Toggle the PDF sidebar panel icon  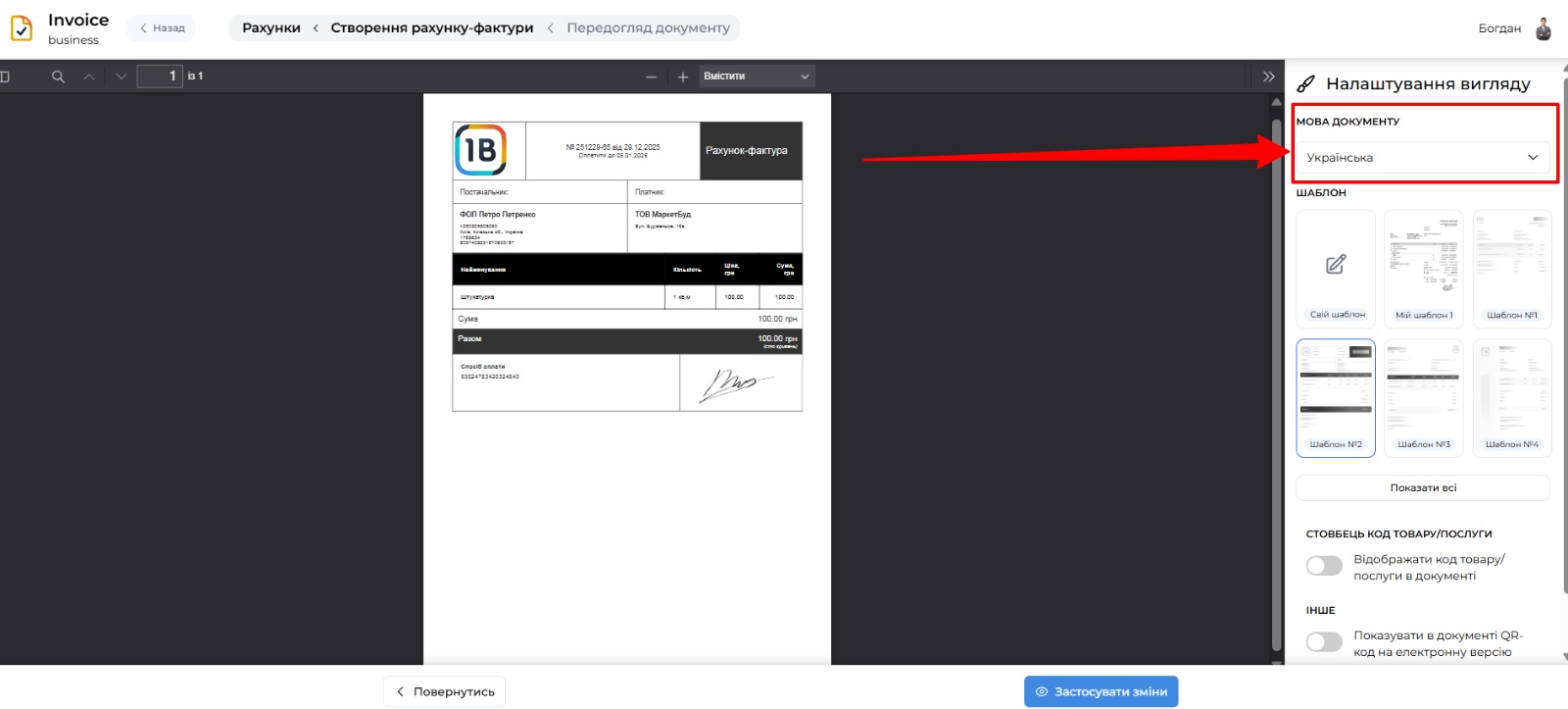click(x=5, y=76)
